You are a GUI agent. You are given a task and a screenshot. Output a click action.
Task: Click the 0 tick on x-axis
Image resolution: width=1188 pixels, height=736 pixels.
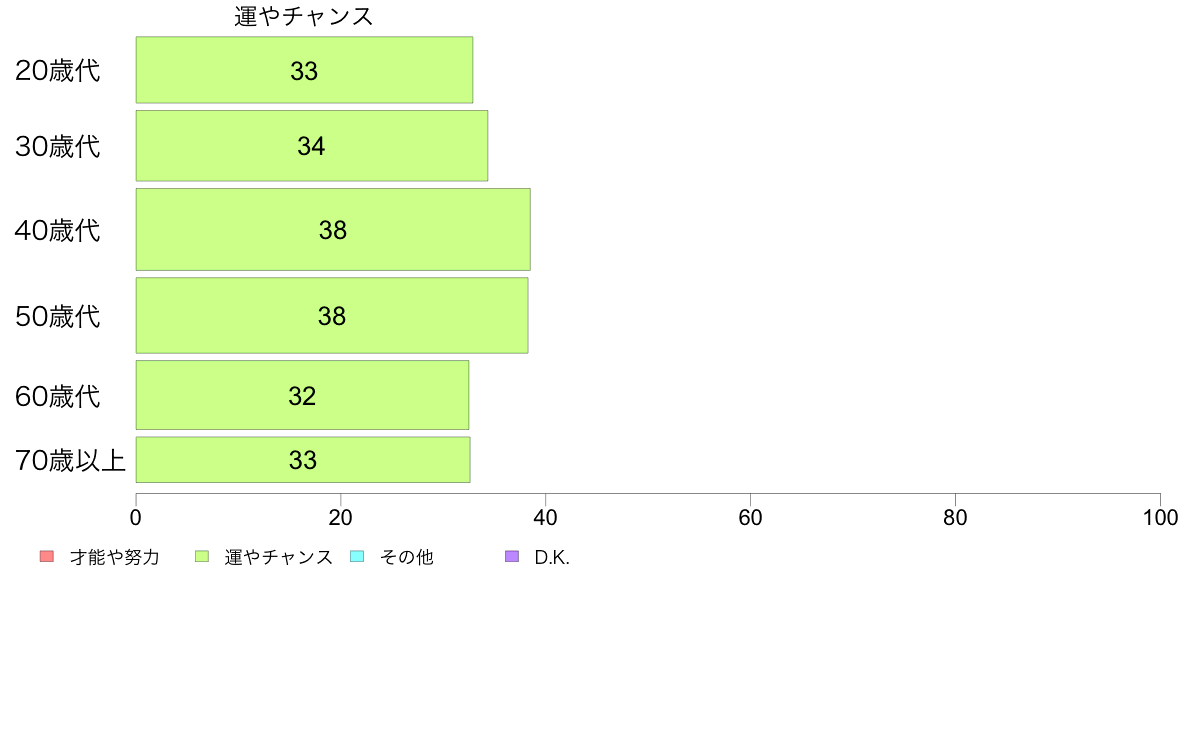click(136, 518)
